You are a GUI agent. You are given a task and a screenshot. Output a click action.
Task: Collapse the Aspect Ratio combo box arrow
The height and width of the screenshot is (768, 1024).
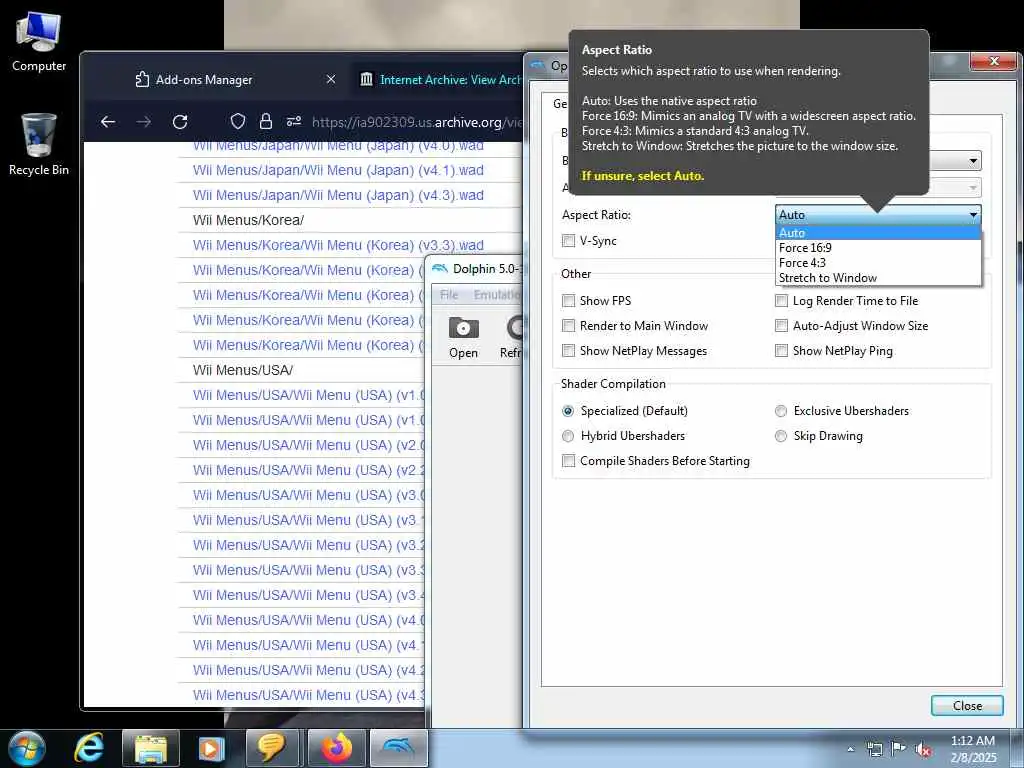(x=973, y=215)
